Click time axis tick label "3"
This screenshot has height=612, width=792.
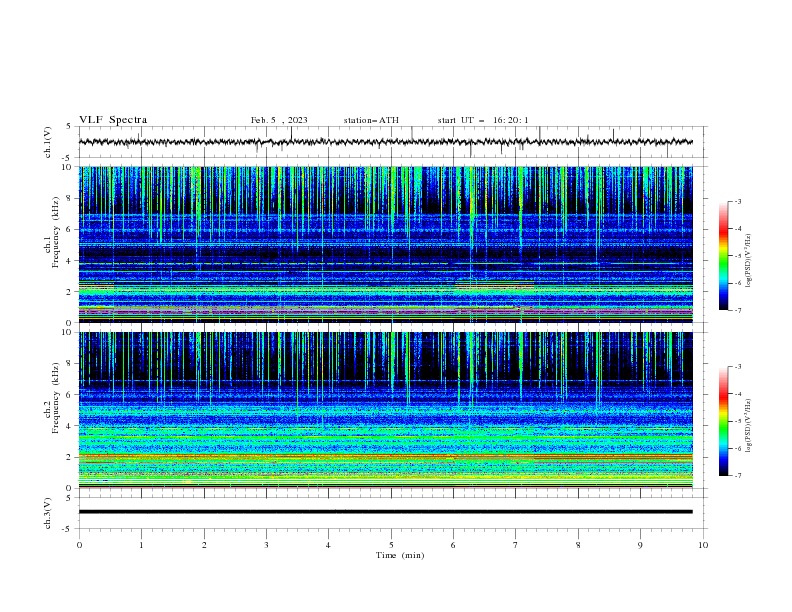coord(266,545)
